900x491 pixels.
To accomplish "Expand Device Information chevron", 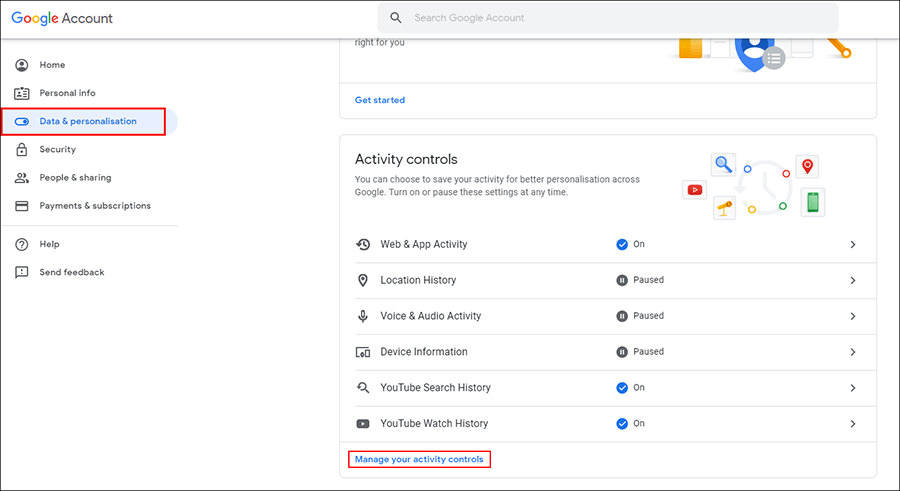I will tap(853, 352).
